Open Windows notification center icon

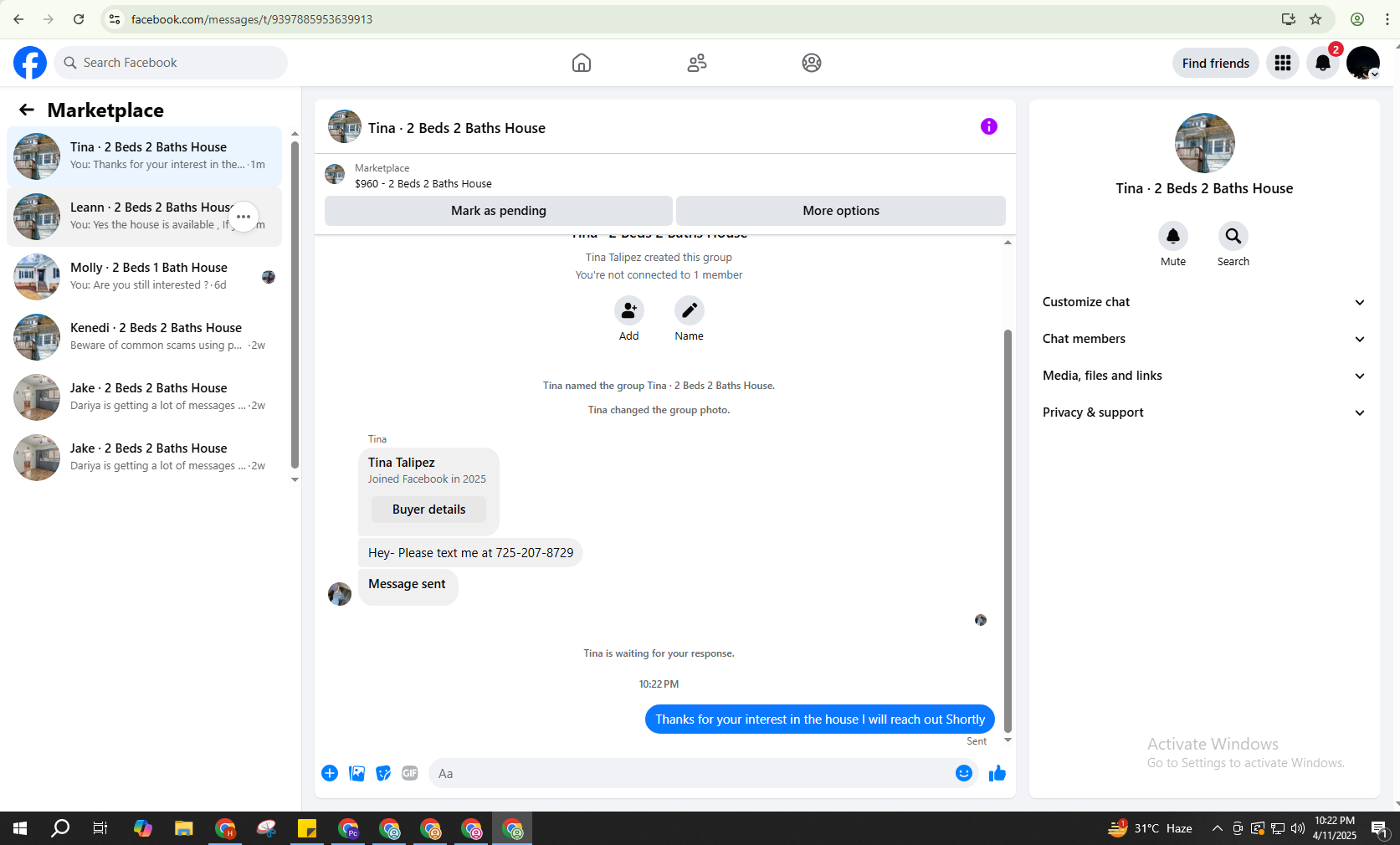[x=1379, y=828]
